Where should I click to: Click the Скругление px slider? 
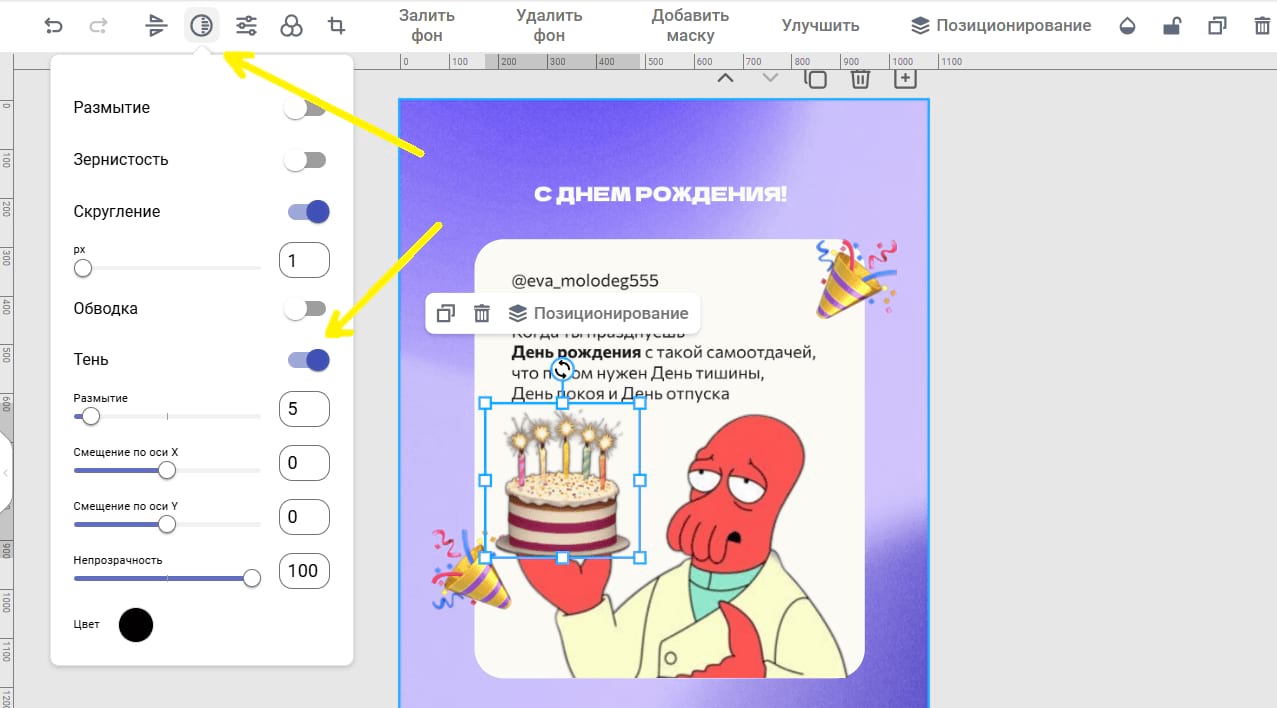tap(167, 268)
